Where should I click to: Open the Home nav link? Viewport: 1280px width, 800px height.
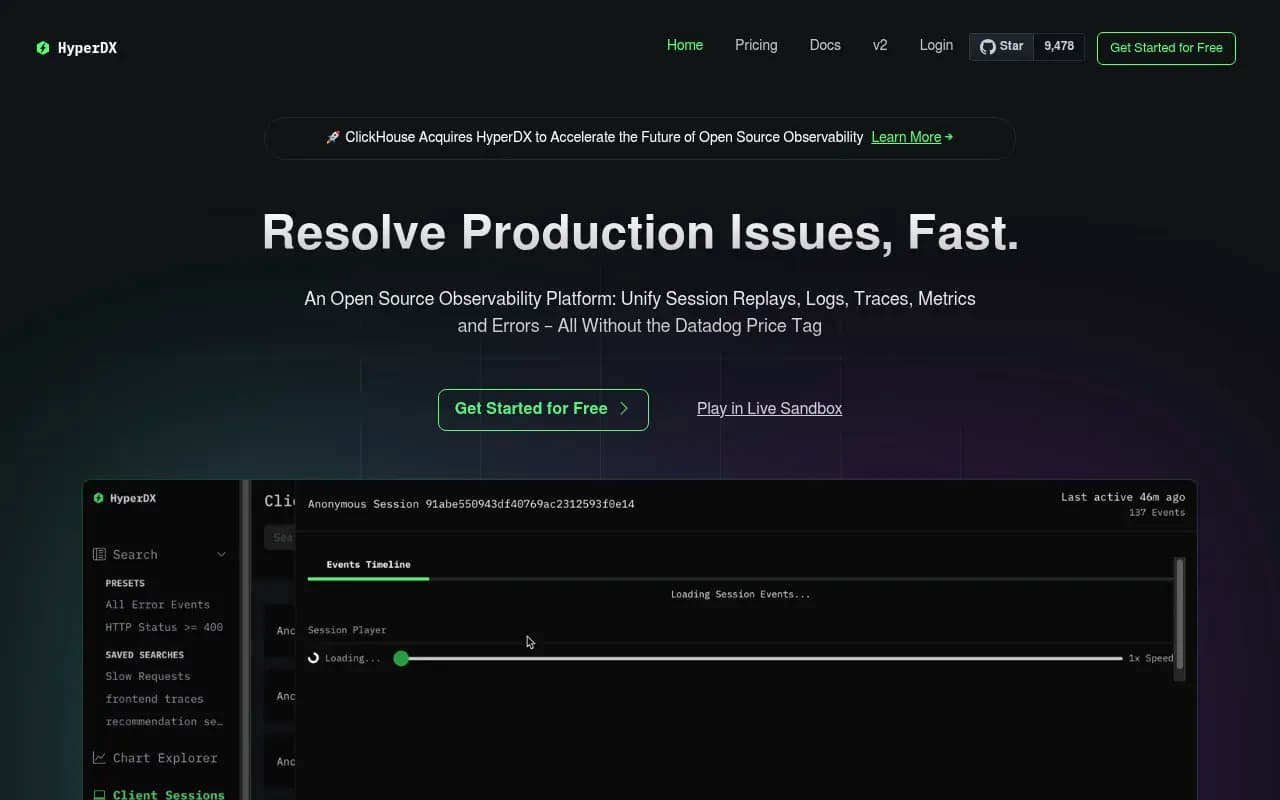[685, 45]
